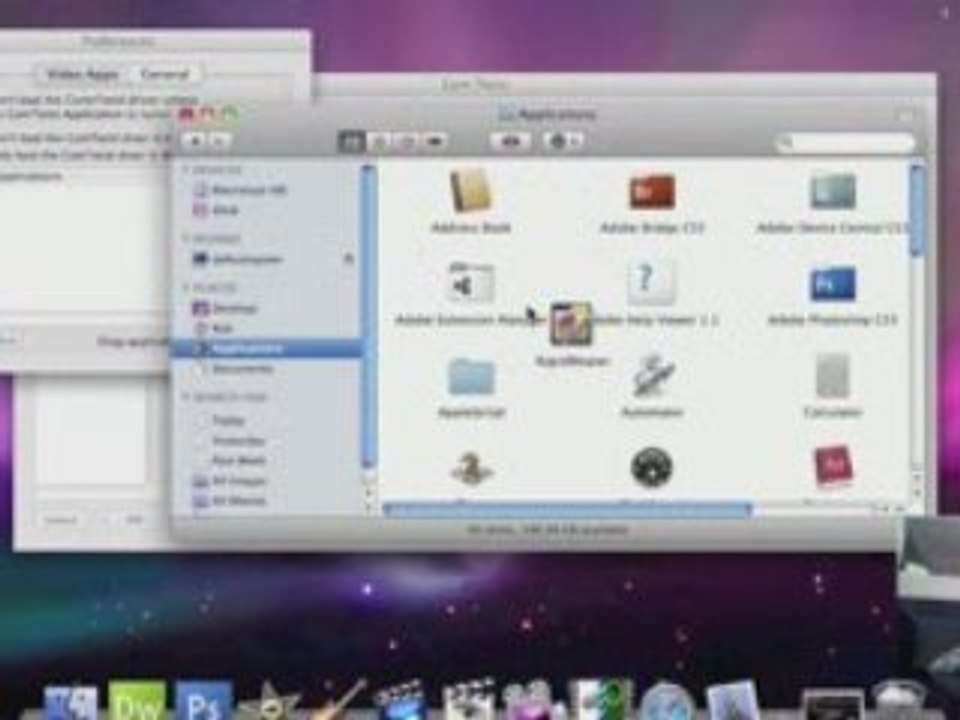Collapse the SEARCH FOR section in the sidebar
Viewport: 960px width, 720px height.
(186, 397)
